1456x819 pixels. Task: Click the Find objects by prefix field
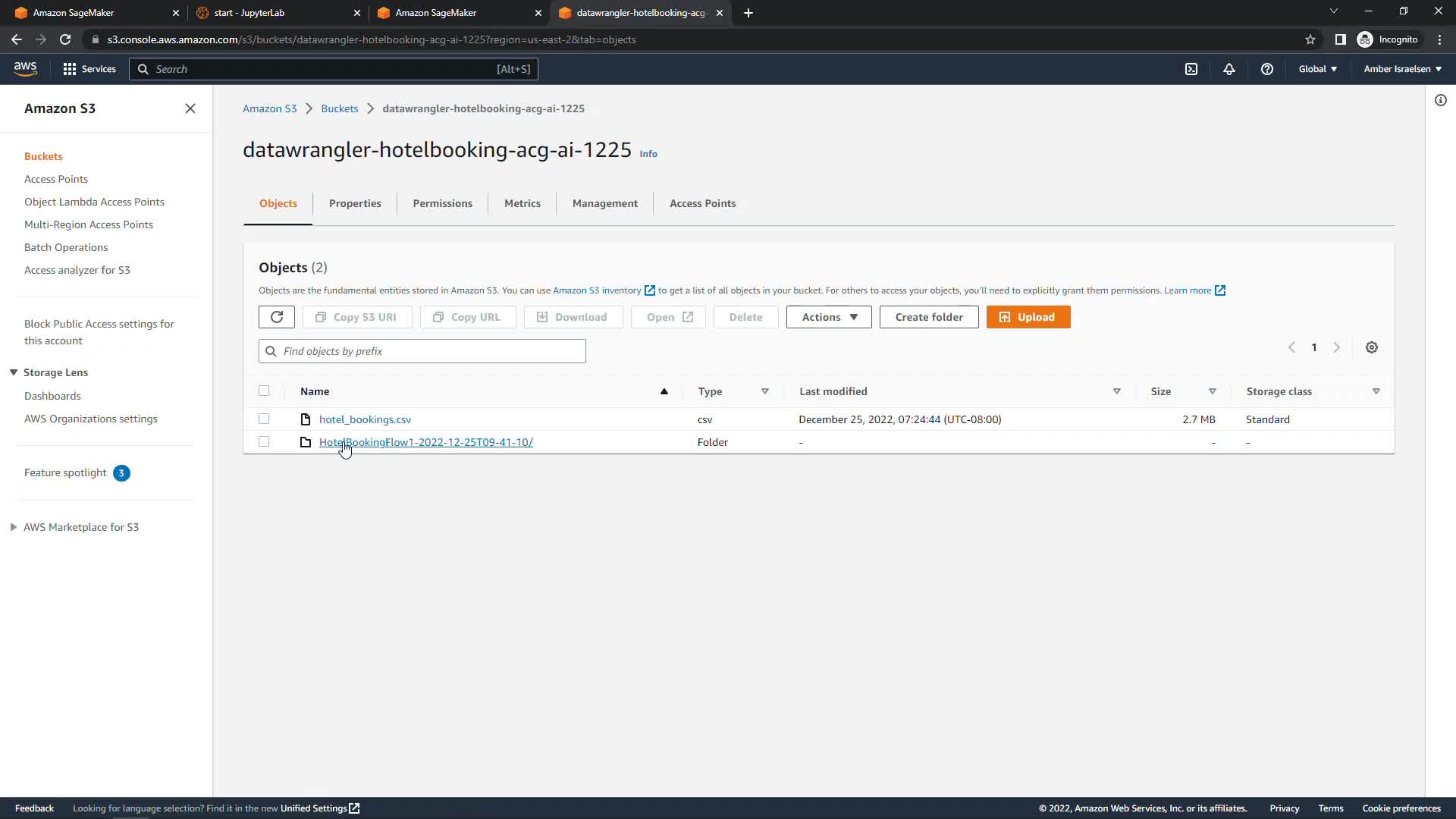pos(422,351)
